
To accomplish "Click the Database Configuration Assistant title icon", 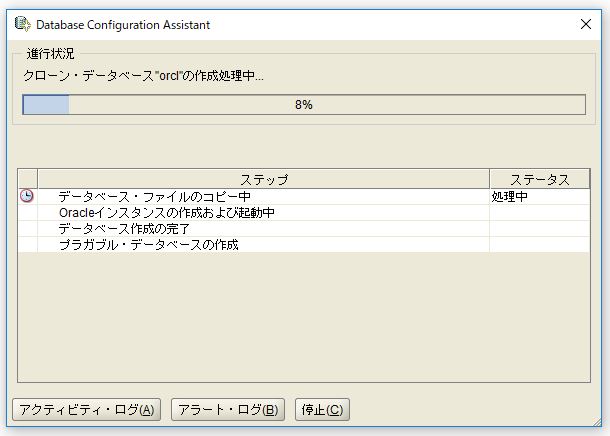I will coord(23,24).
